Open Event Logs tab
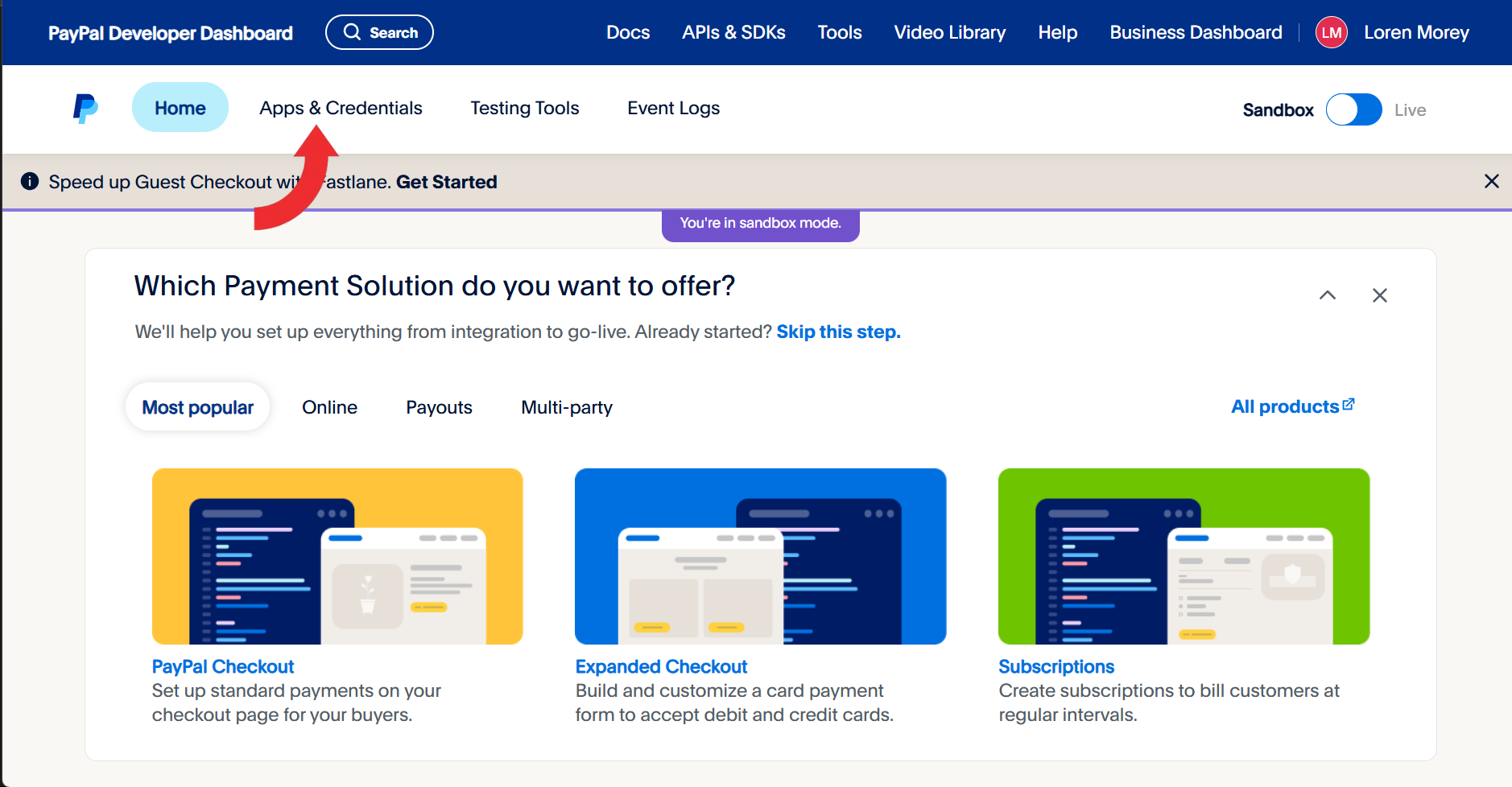This screenshot has width=1512, height=787. point(674,108)
